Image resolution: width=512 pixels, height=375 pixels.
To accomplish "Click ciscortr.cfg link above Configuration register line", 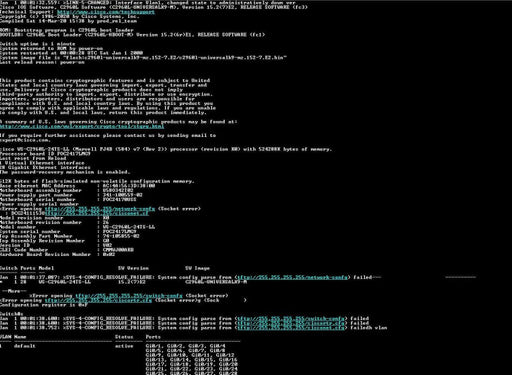I will pos(98,300).
